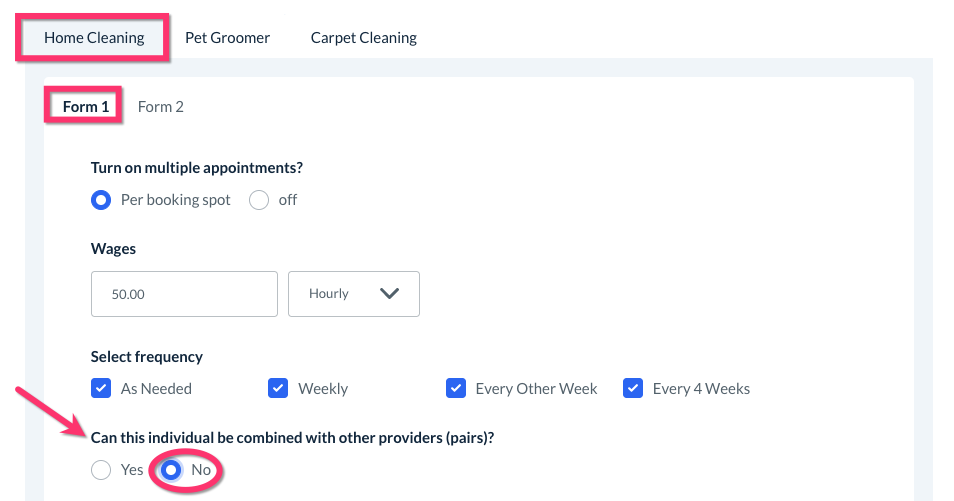Select 'Yes' for combining with other providers
Viewport: 954px width, 501px height.
pos(101,470)
